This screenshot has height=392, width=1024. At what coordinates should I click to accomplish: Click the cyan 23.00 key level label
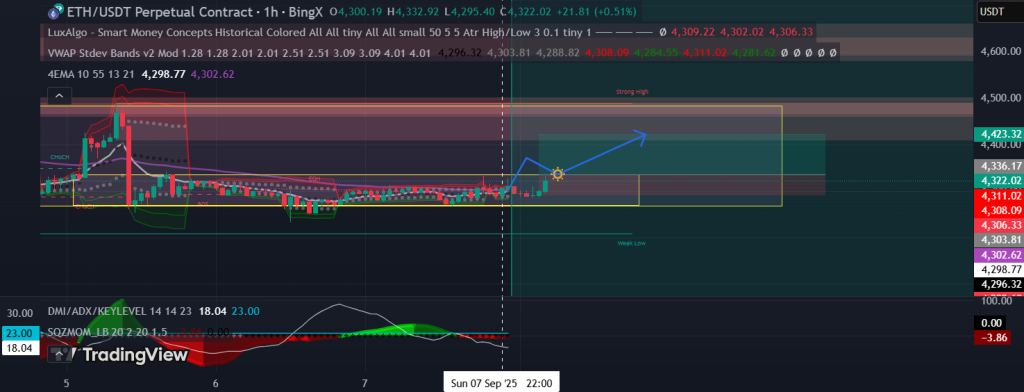[20, 332]
